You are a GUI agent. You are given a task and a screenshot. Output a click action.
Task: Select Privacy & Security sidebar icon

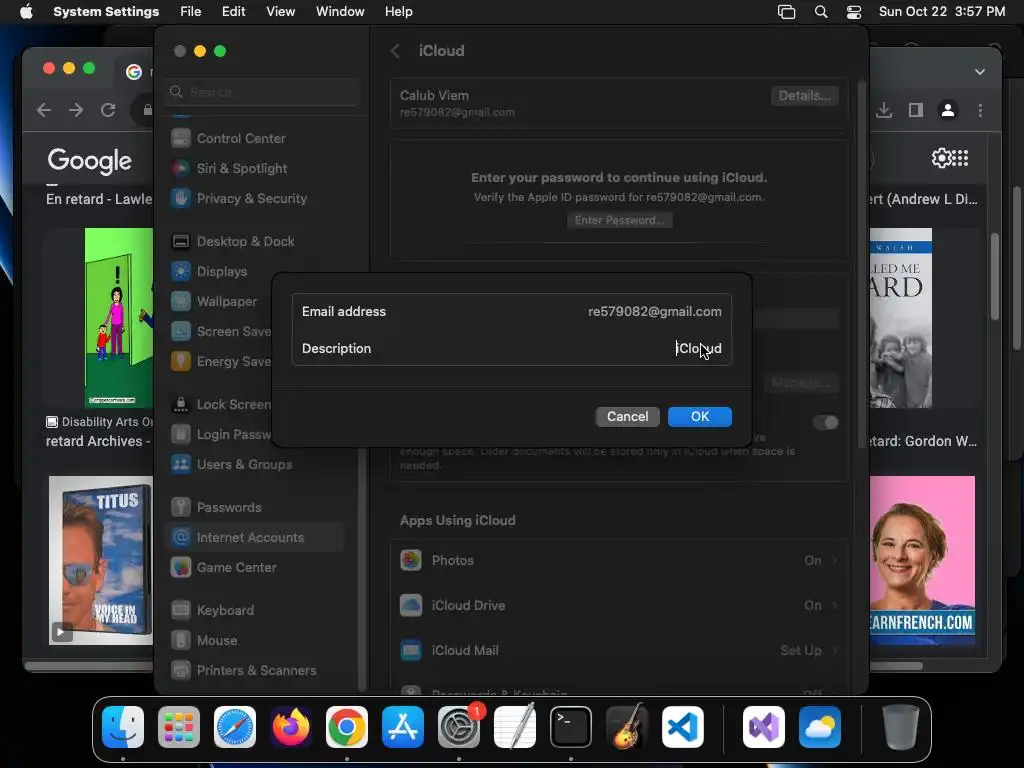tap(181, 198)
